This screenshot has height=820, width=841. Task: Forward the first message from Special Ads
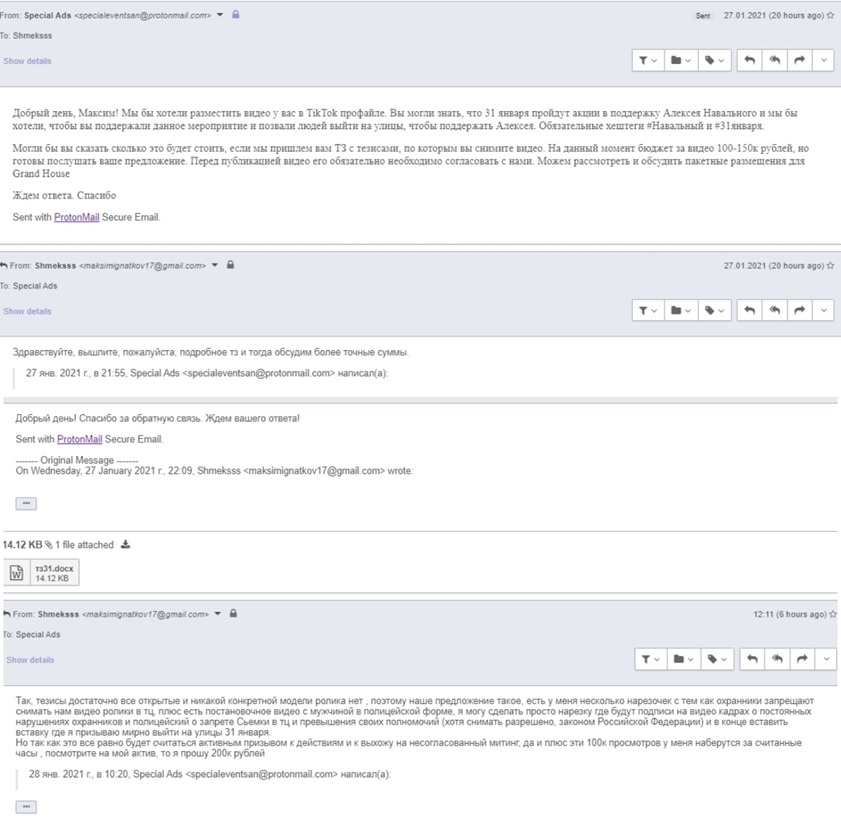point(799,60)
